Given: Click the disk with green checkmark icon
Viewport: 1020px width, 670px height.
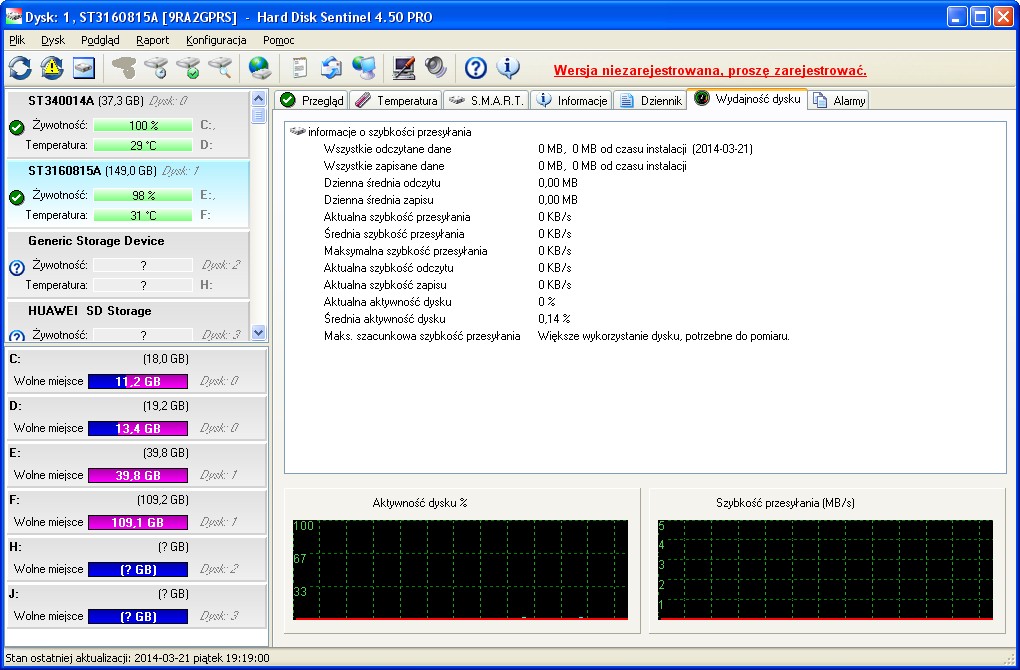Looking at the screenshot, I should click(187, 68).
